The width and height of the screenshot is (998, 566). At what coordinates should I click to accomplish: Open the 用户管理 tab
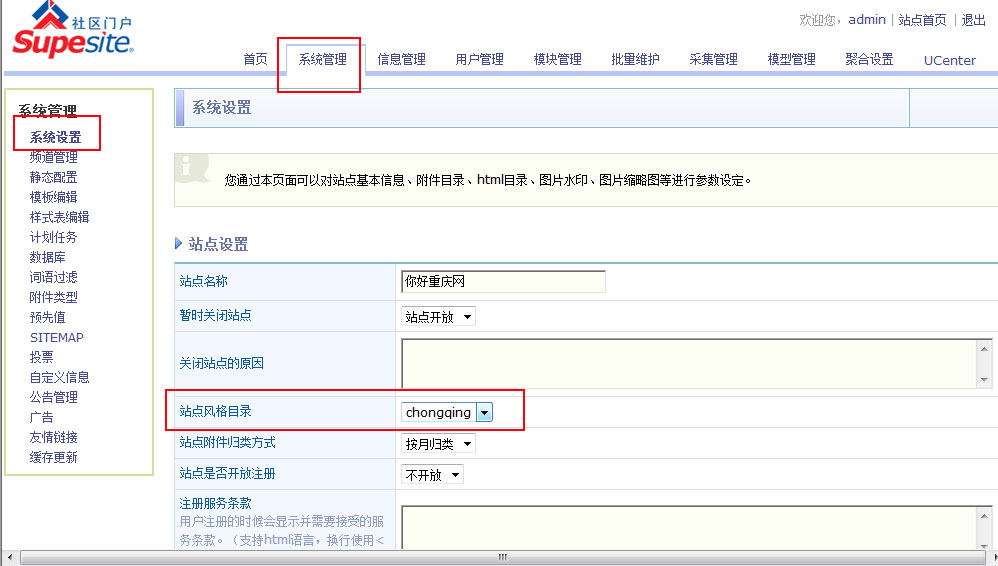pyautogui.click(x=479, y=59)
